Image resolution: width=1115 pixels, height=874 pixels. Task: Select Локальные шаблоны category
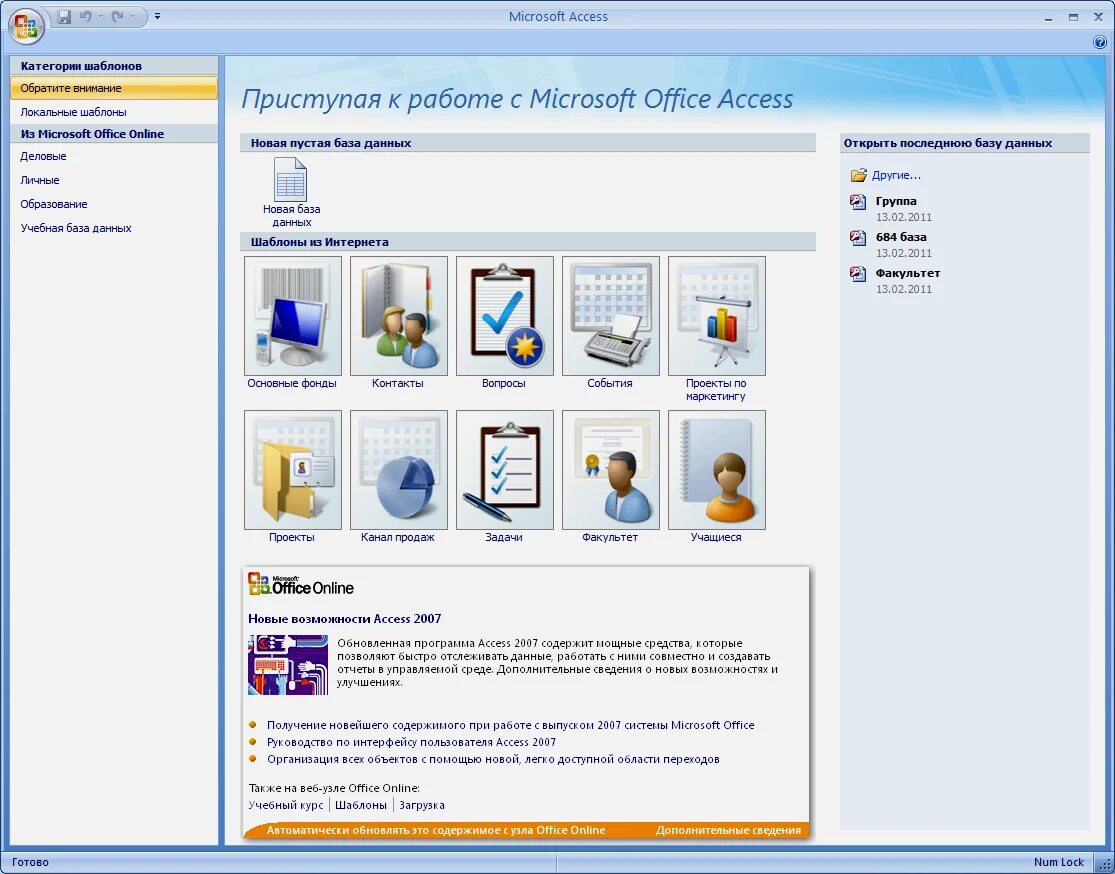point(73,112)
